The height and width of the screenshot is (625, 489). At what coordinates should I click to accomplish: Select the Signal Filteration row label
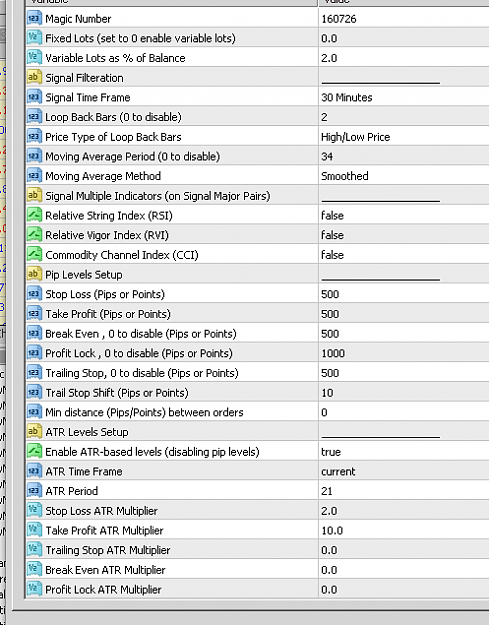point(84,78)
